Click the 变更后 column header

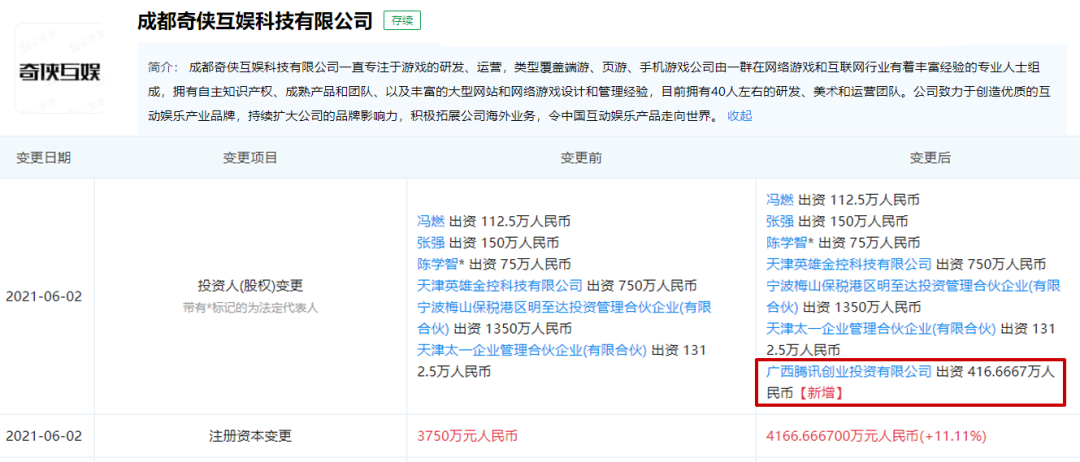(x=930, y=158)
